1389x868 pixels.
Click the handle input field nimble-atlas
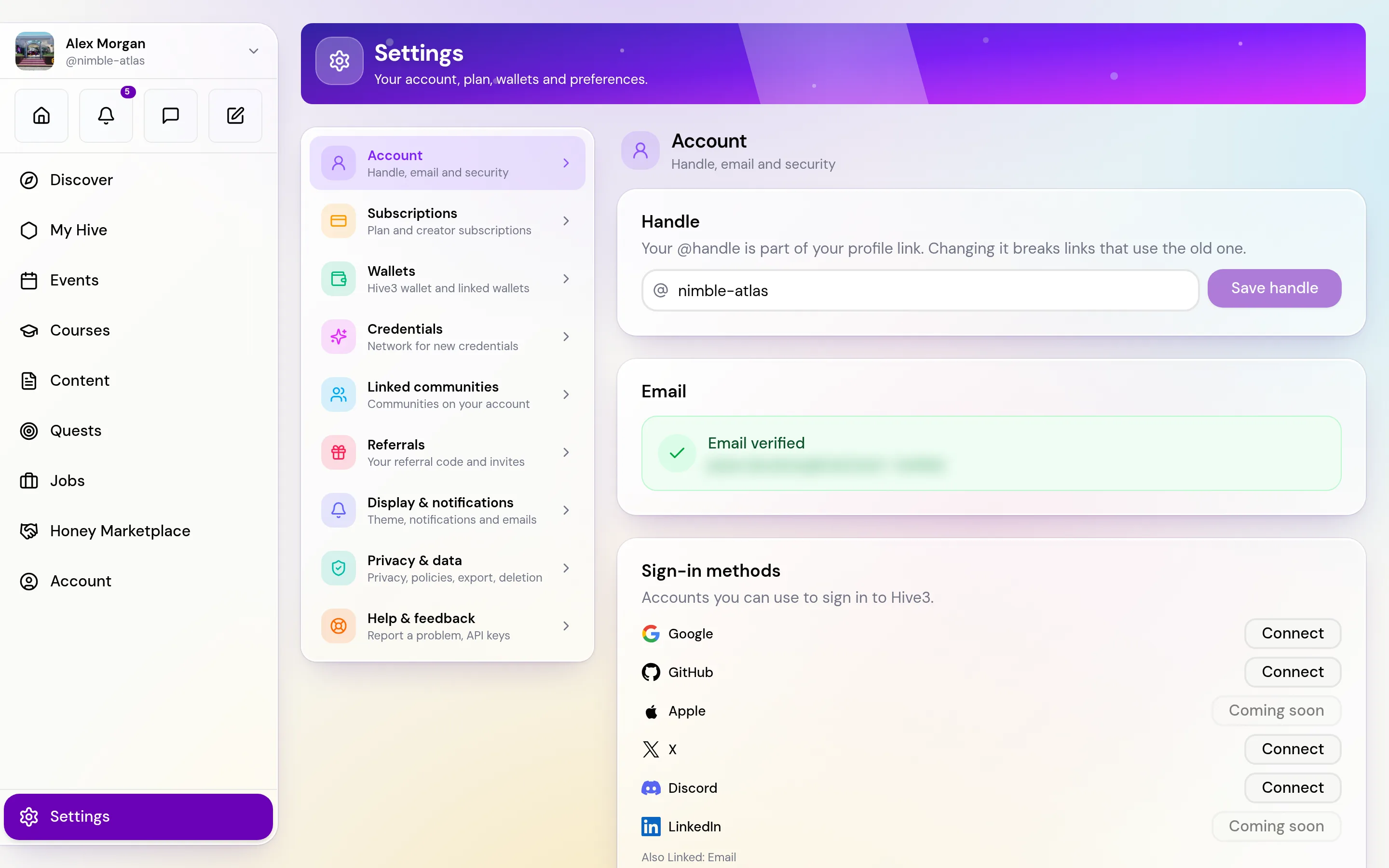click(920, 290)
